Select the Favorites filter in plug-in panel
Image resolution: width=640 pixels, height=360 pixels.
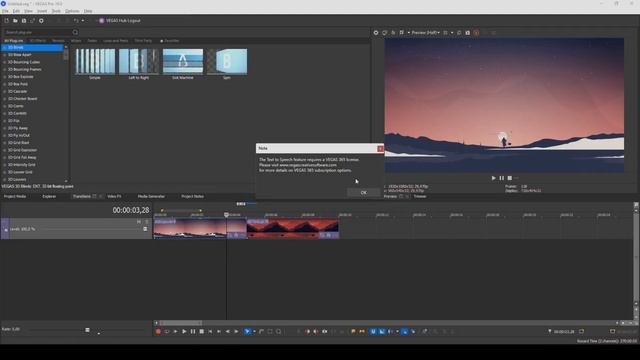(x=169, y=41)
